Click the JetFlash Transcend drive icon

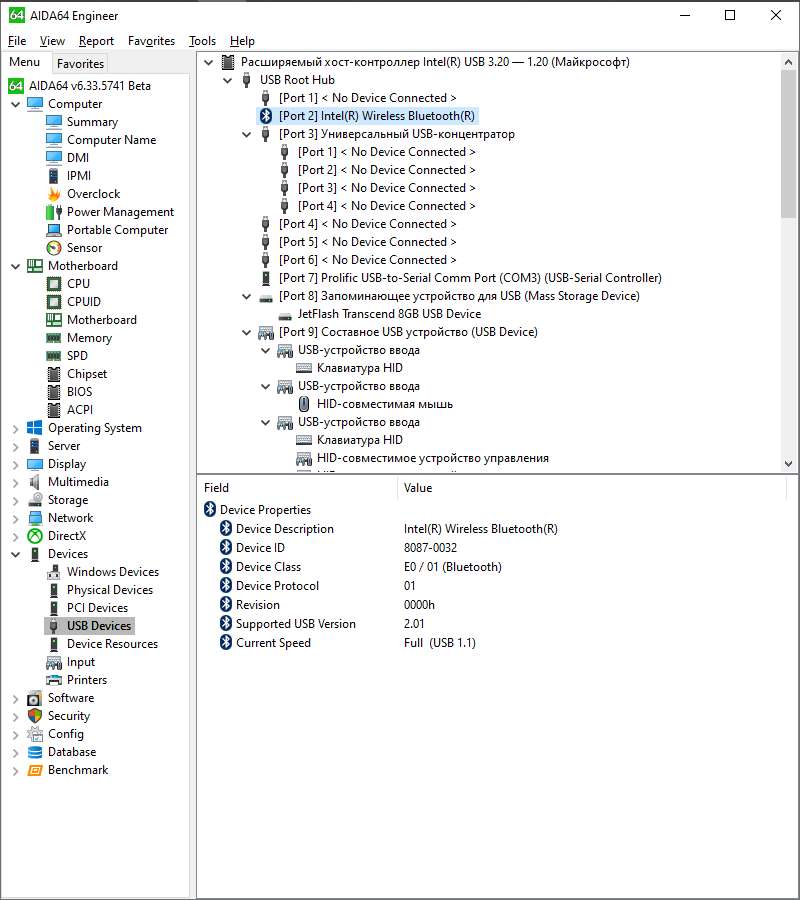pos(285,315)
